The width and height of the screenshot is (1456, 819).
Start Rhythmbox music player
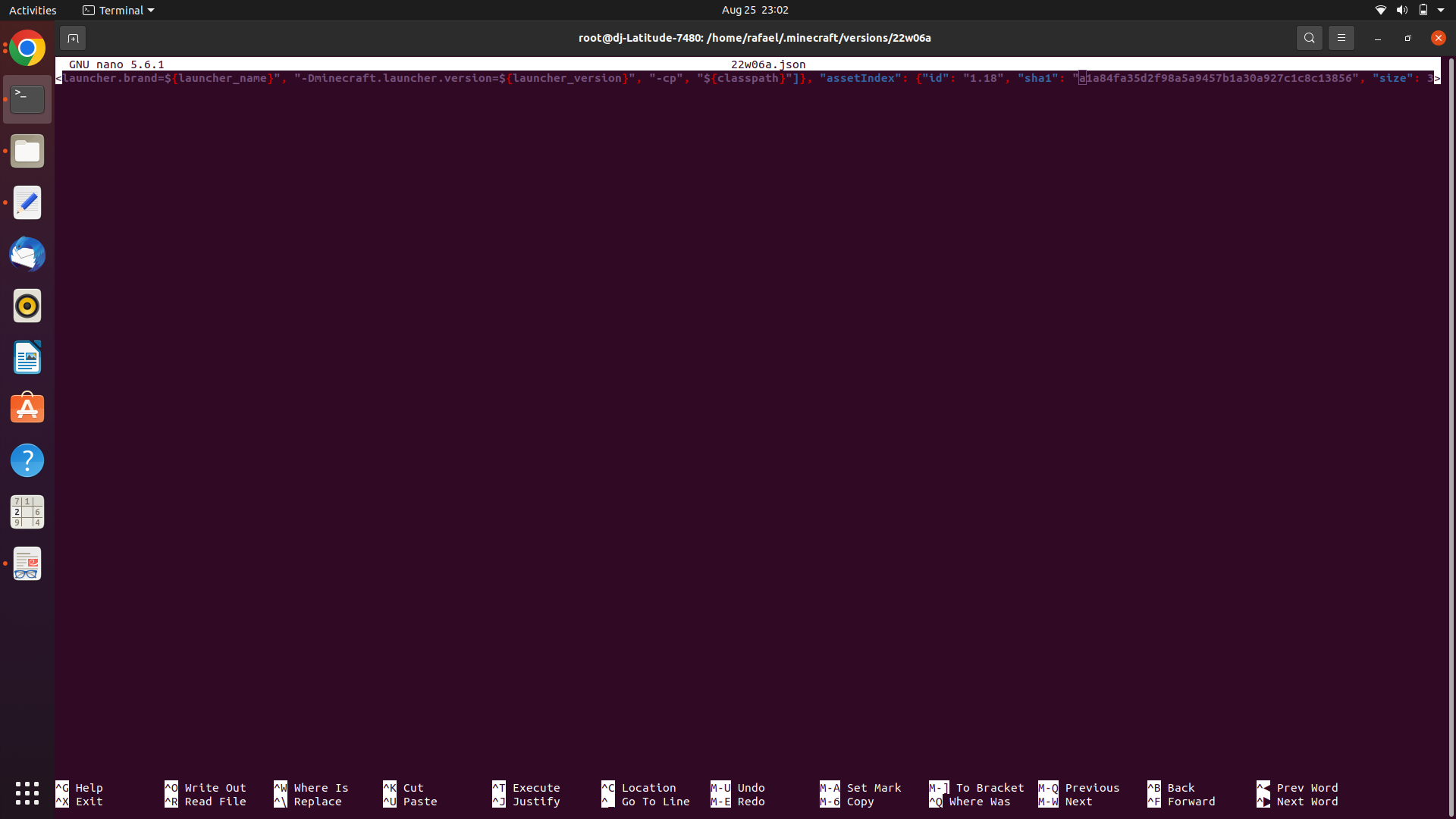[27, 306]
